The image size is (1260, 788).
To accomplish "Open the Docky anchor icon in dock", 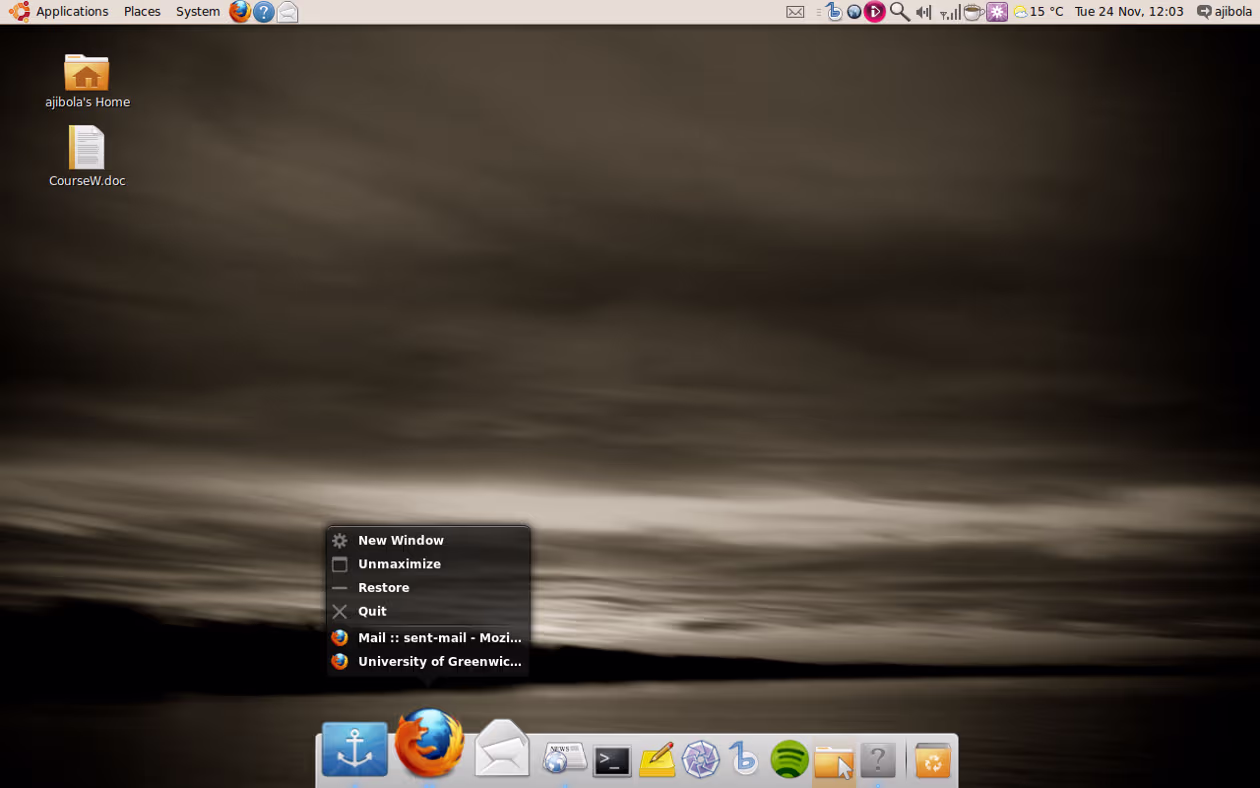I will pyautogui.click(x=355, y=749).
